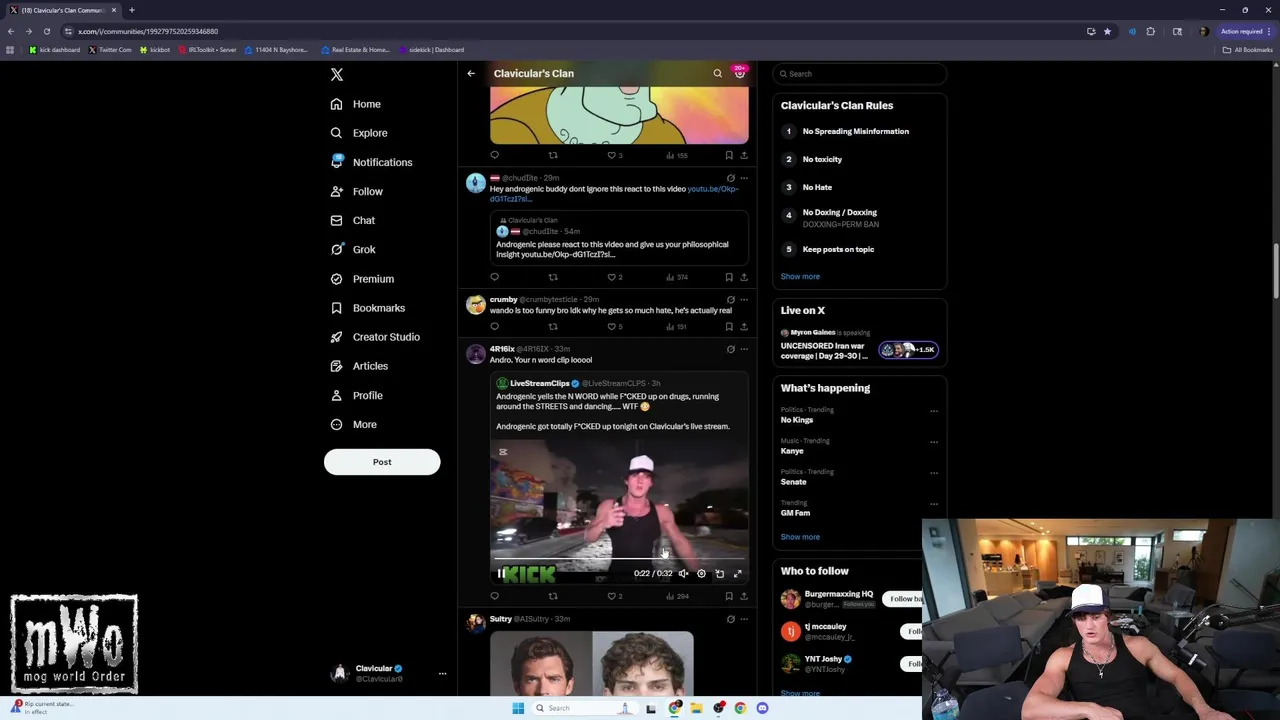Viewport: 1280px width, 720px height.
Task: Pause the Kick video clip
Action: point(501,574)
